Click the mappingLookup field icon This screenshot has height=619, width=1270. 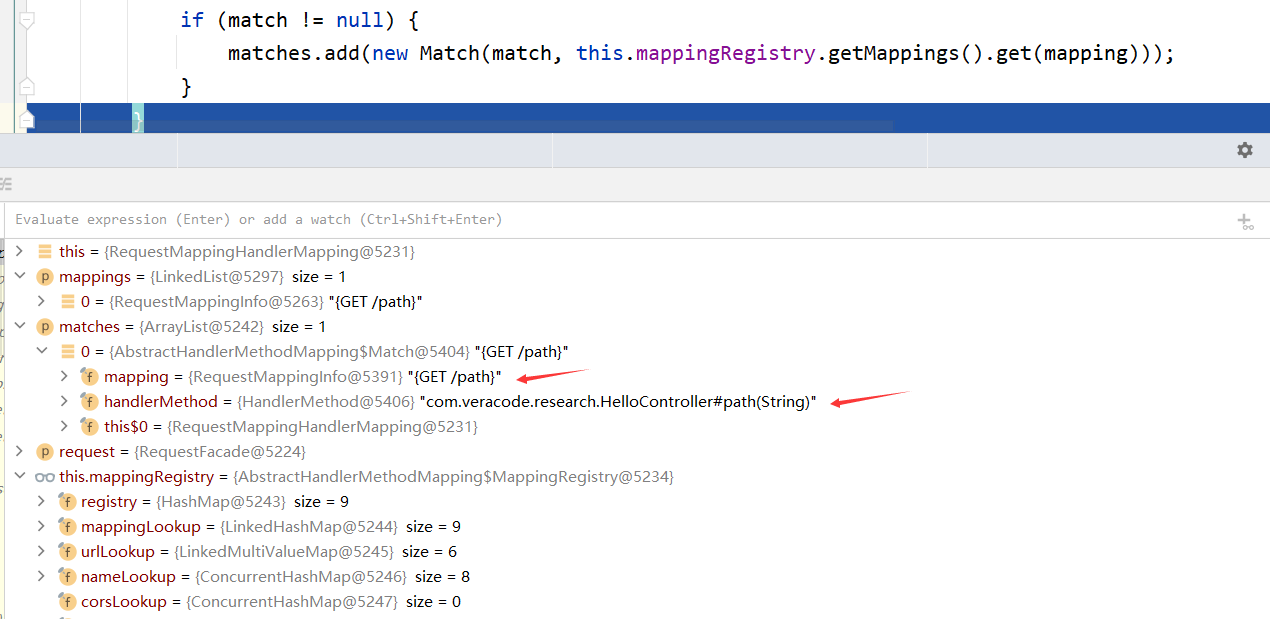(x=67, y=526)
